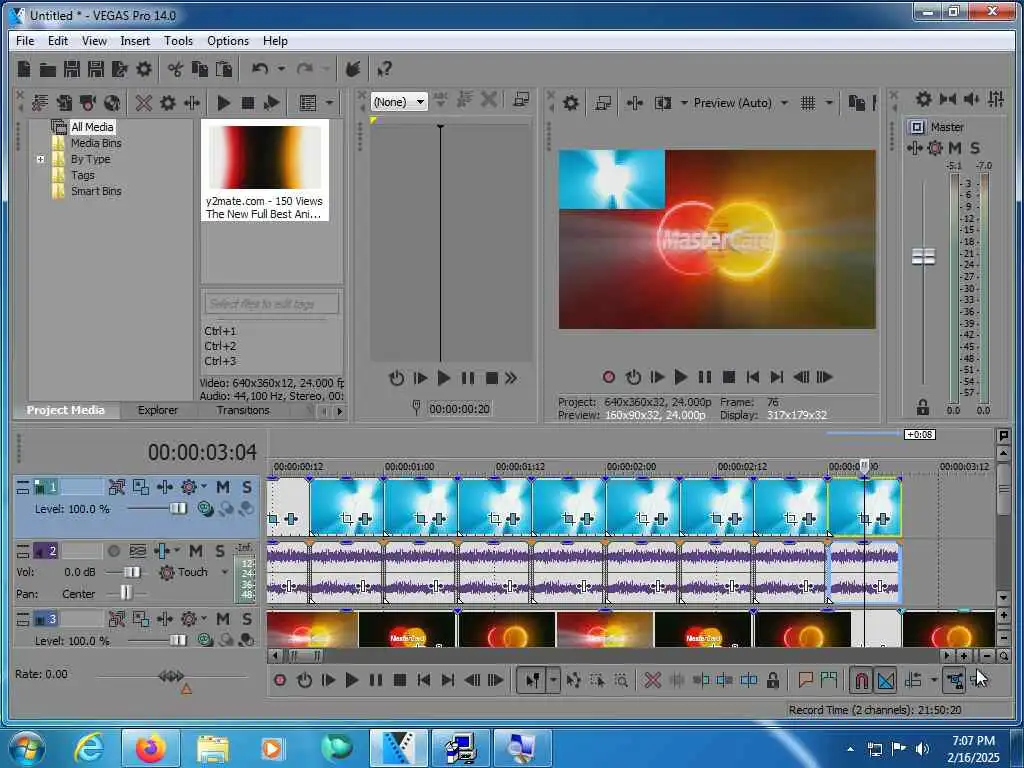Open the Options menu

coord(227,40)
